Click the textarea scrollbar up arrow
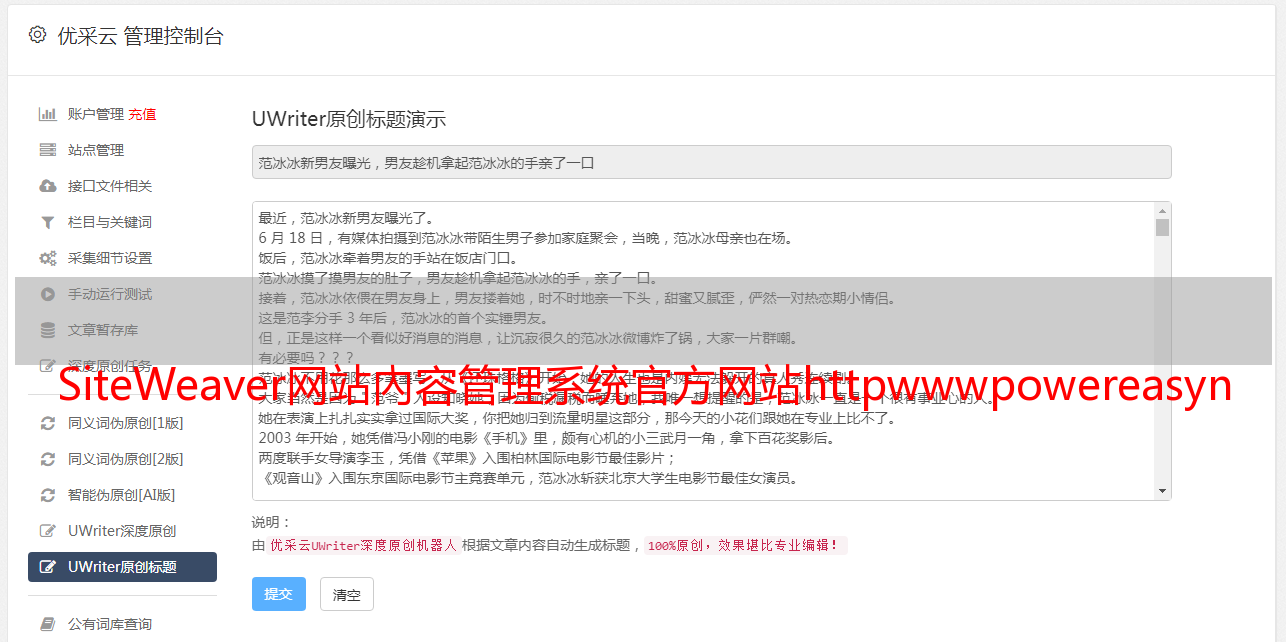This screenshot has width=1286, height=642. tap(1162, 211)
